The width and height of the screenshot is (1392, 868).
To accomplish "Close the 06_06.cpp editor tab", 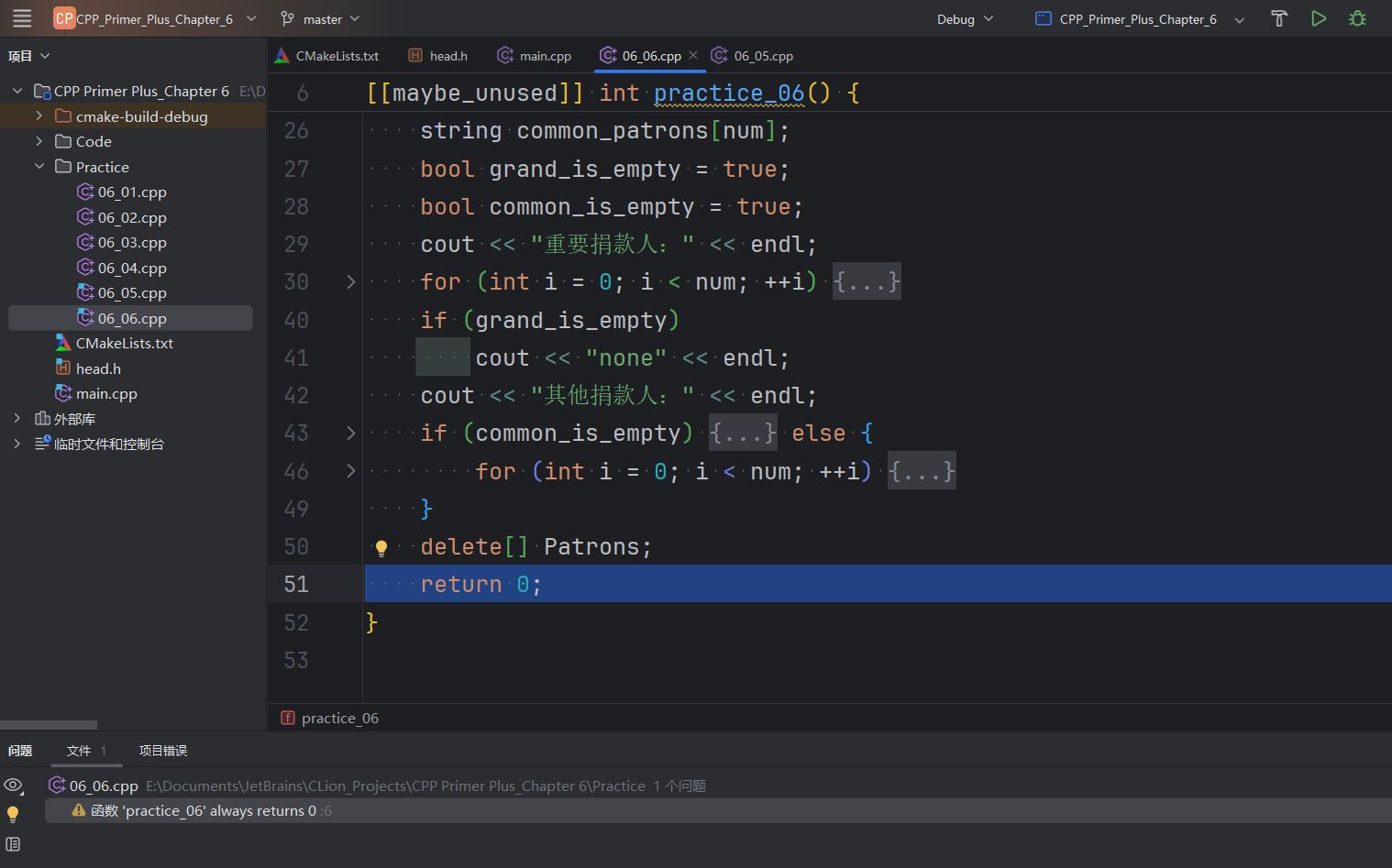I will coord(693,55).
